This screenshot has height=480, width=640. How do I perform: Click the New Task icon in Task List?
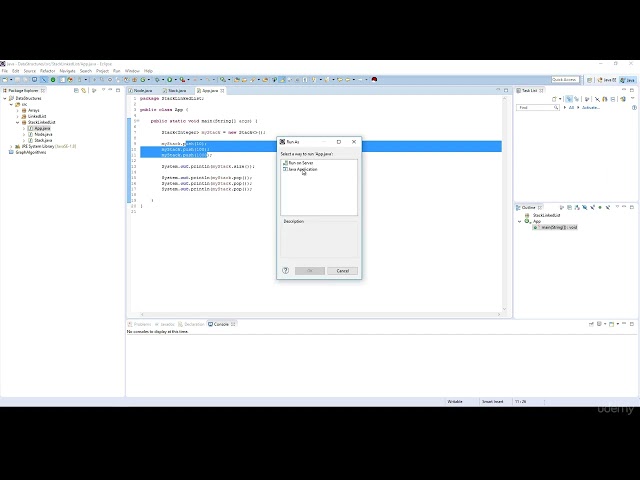click(554, 99)
